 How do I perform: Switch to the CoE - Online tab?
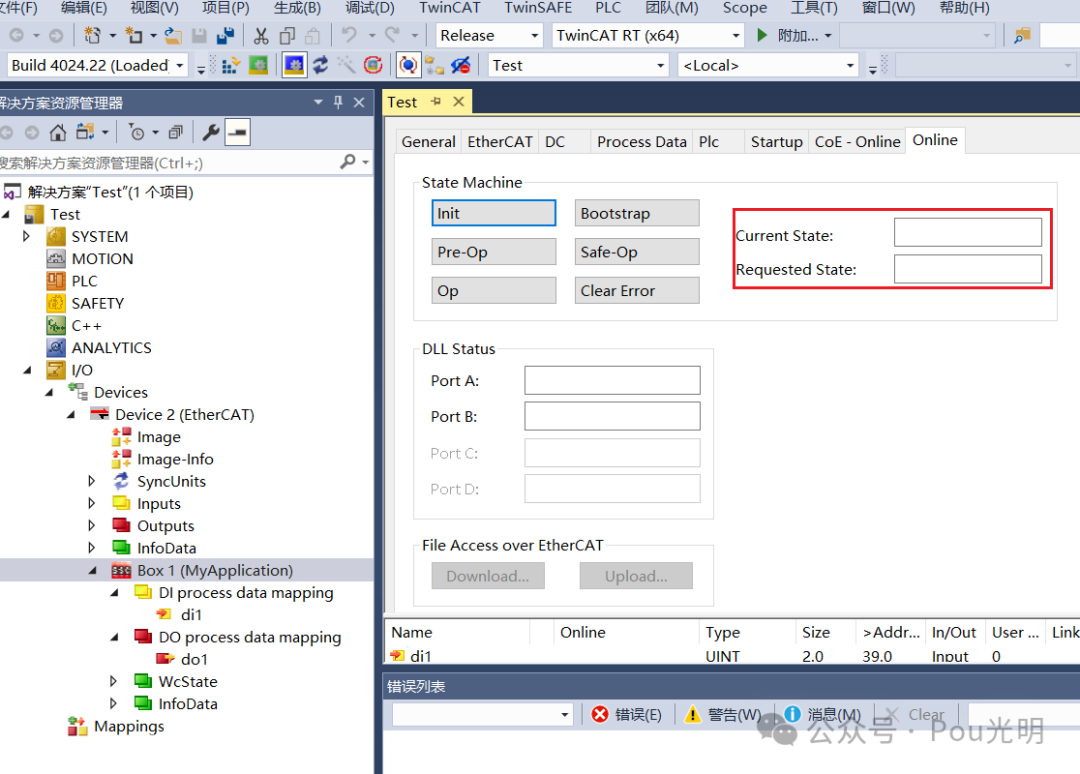(857, 142)
